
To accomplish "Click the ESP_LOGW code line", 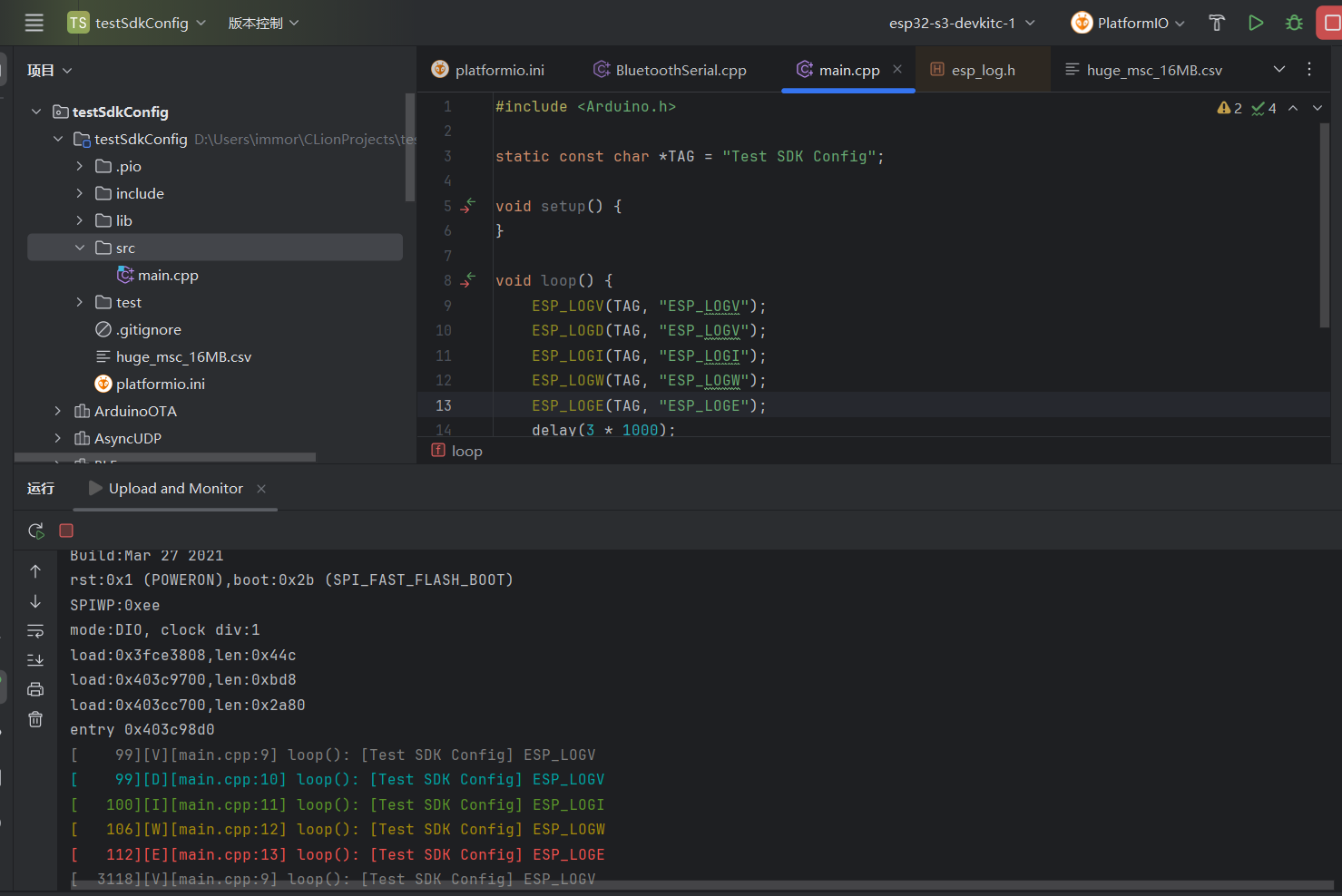I will coord(649,380).
